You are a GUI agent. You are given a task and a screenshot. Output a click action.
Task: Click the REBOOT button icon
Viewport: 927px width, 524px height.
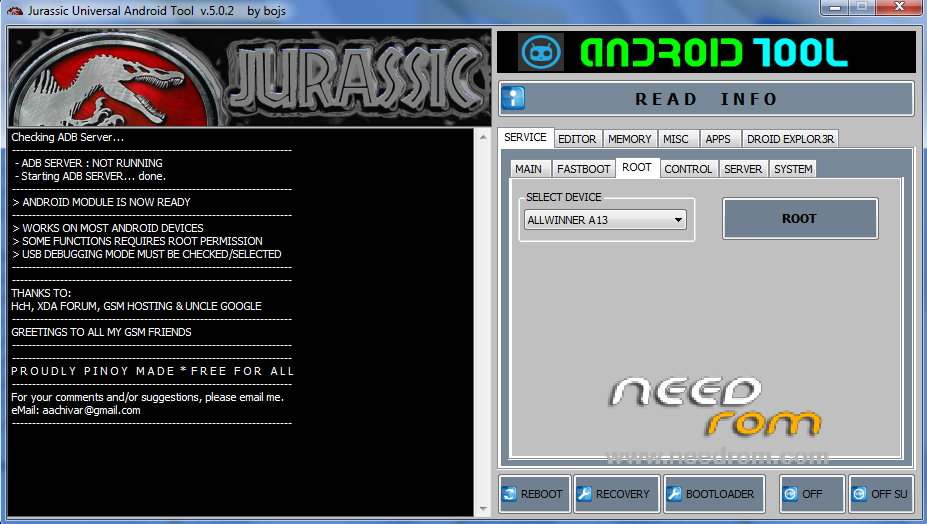[x=510, y=494]
